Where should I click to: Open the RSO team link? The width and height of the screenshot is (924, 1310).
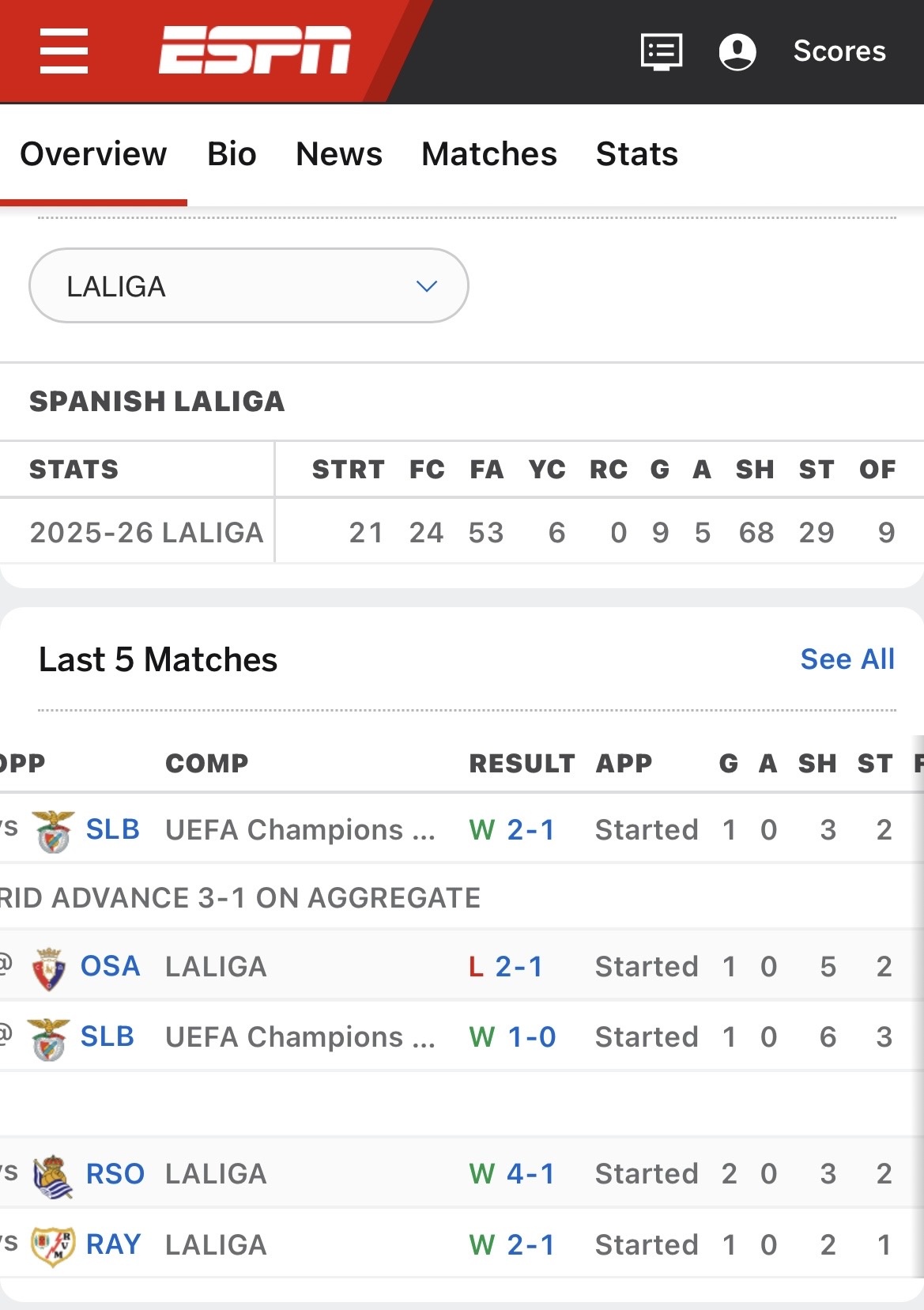(x=115, y=1174)
